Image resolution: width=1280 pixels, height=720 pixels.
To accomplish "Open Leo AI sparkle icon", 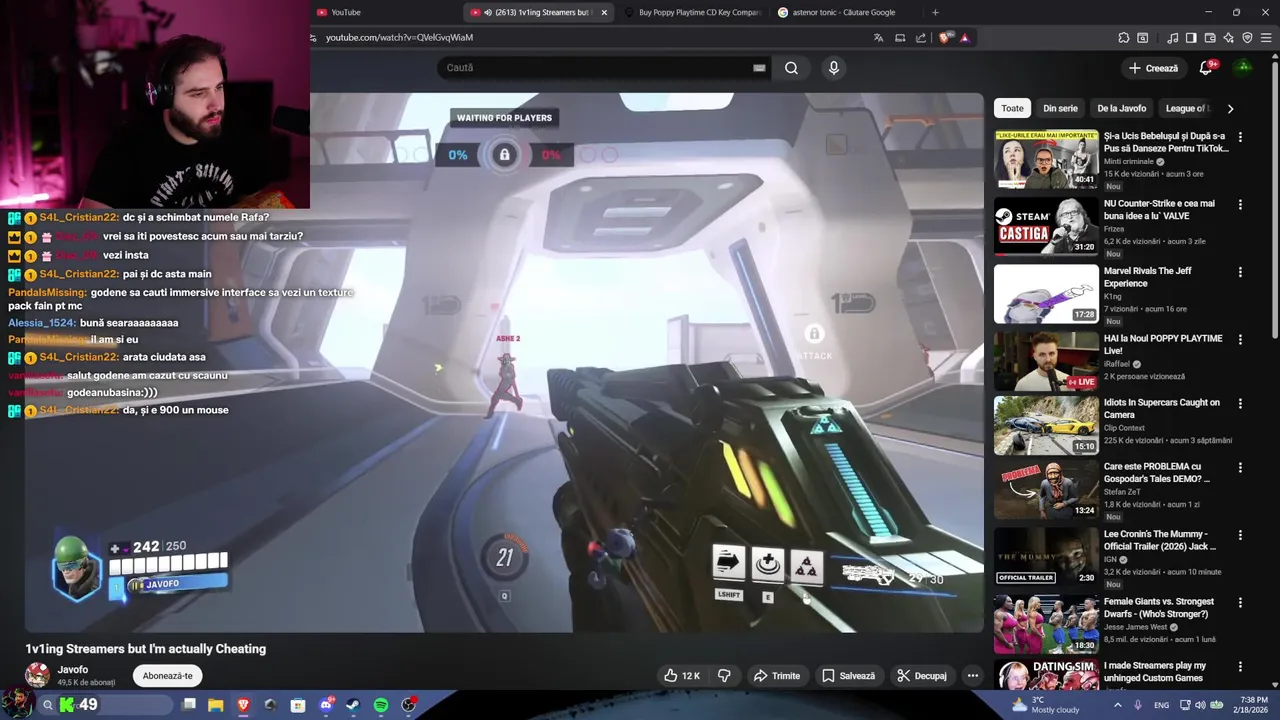I will (1228, 38).
